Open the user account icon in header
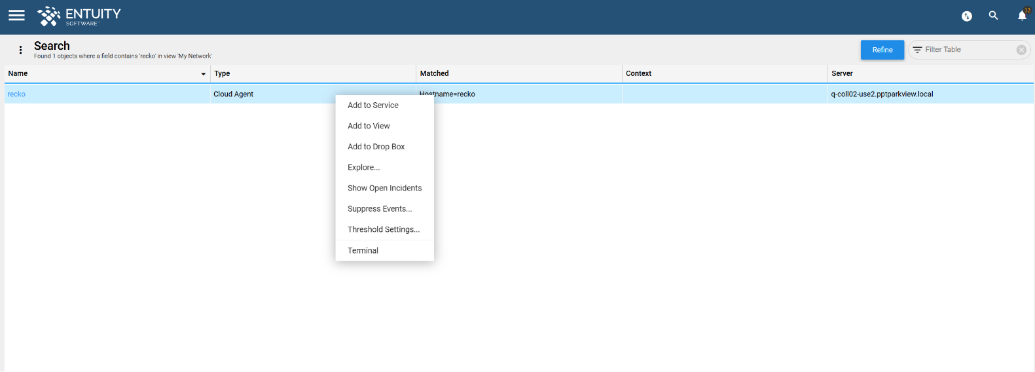 pyautogui.click(x=966, y=16)
